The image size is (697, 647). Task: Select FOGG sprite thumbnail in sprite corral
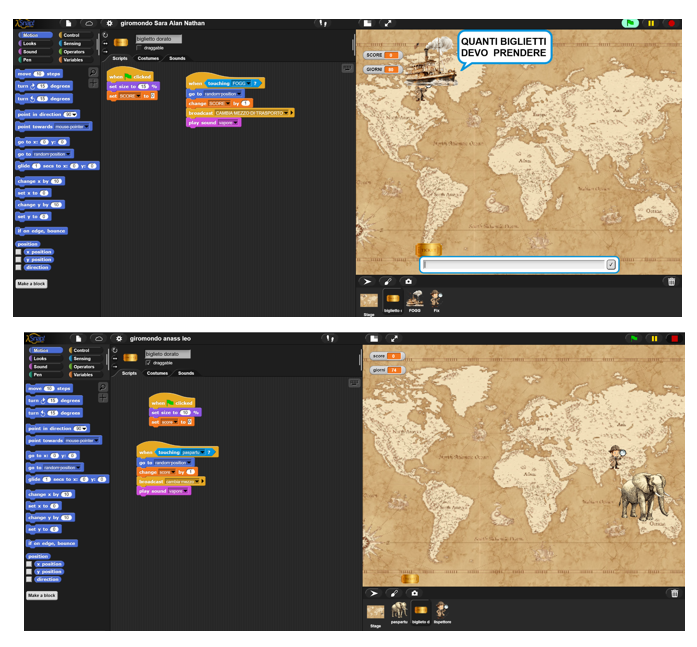click(x=415, y=301)
